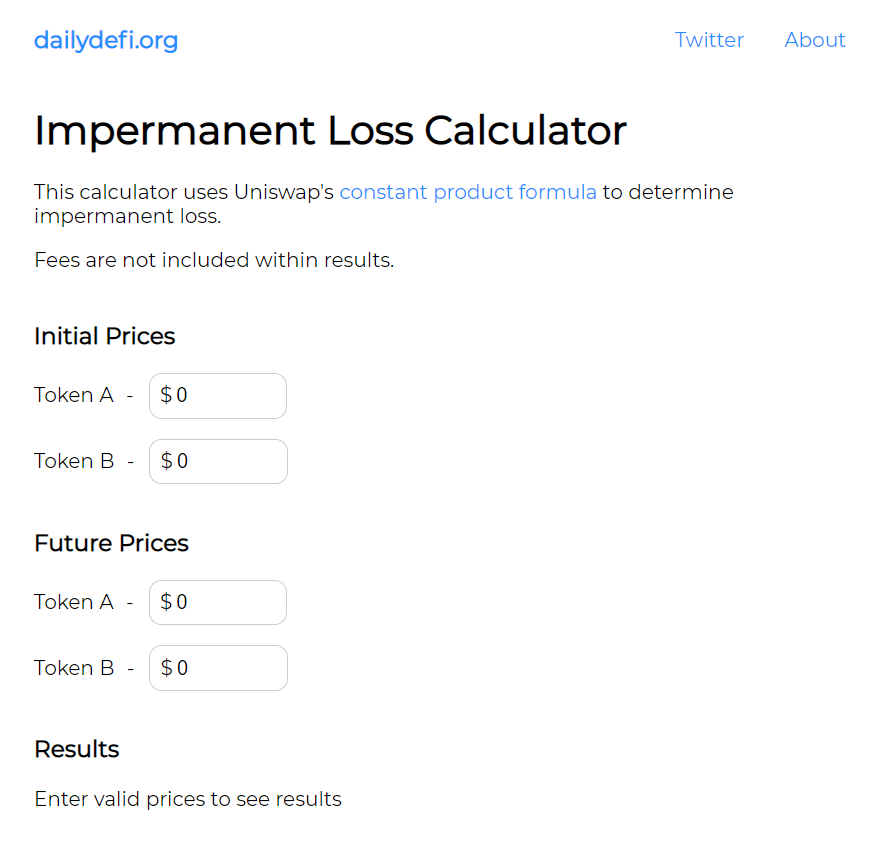The height and width of the screenshot is (861, 878).
Task: Click dollar sign in initial Token A field
Action: (166, 396)
